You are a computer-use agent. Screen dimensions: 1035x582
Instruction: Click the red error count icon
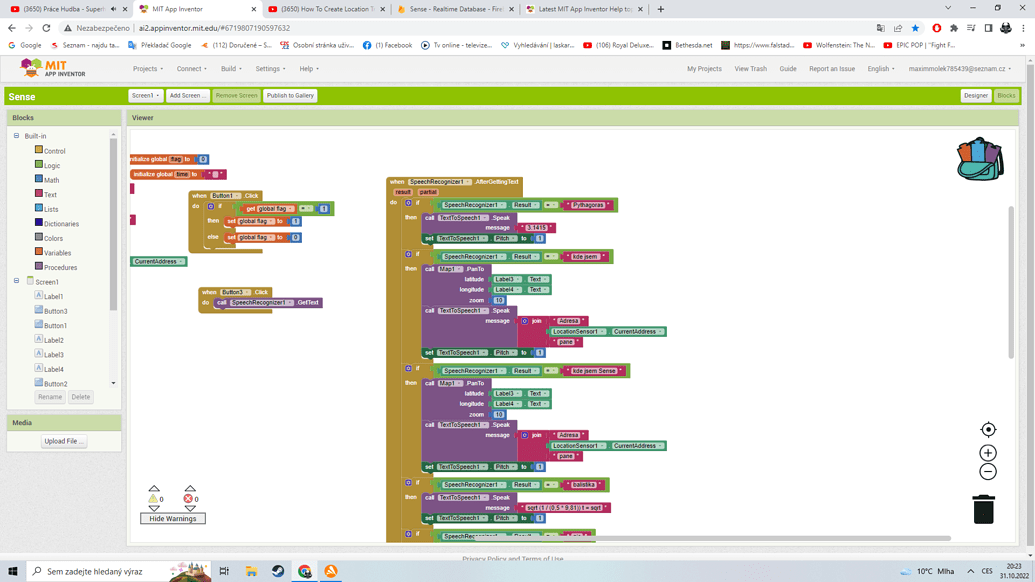(x=188, y=498)
